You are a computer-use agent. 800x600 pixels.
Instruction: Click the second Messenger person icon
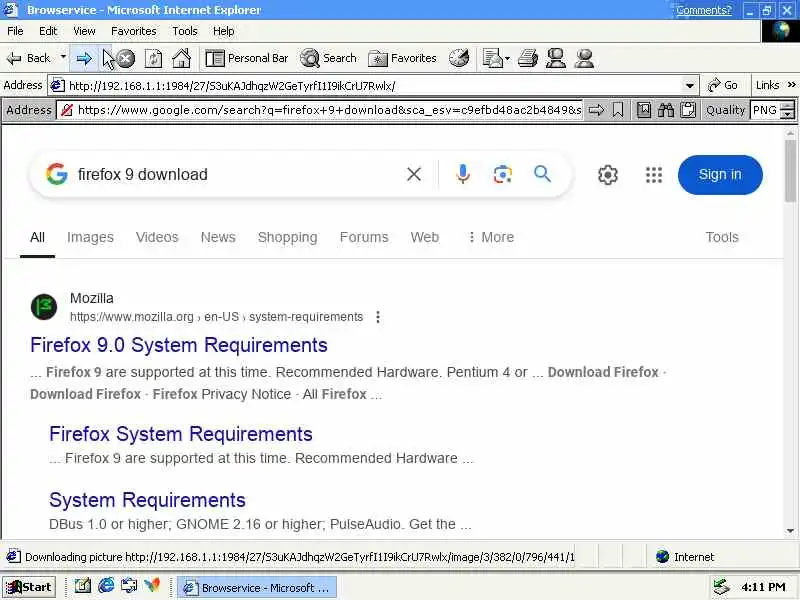pos(584,59)
